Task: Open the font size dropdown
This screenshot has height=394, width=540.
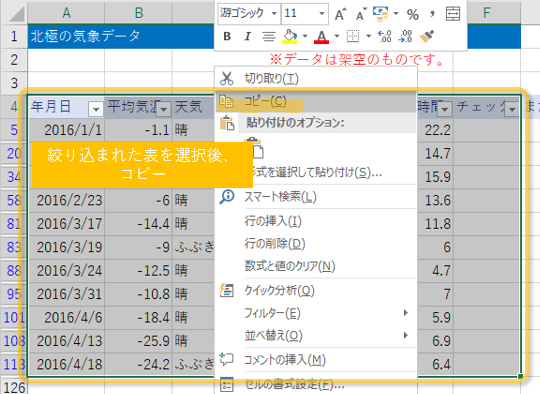Action: [x=322, y=14]
